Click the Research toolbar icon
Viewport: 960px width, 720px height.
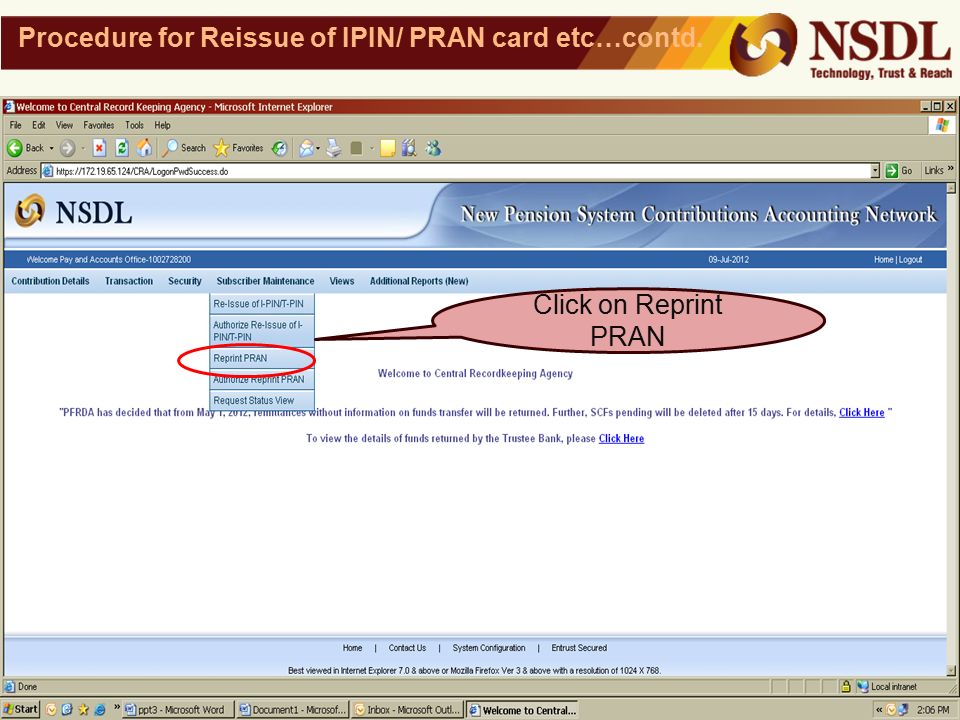409,148
